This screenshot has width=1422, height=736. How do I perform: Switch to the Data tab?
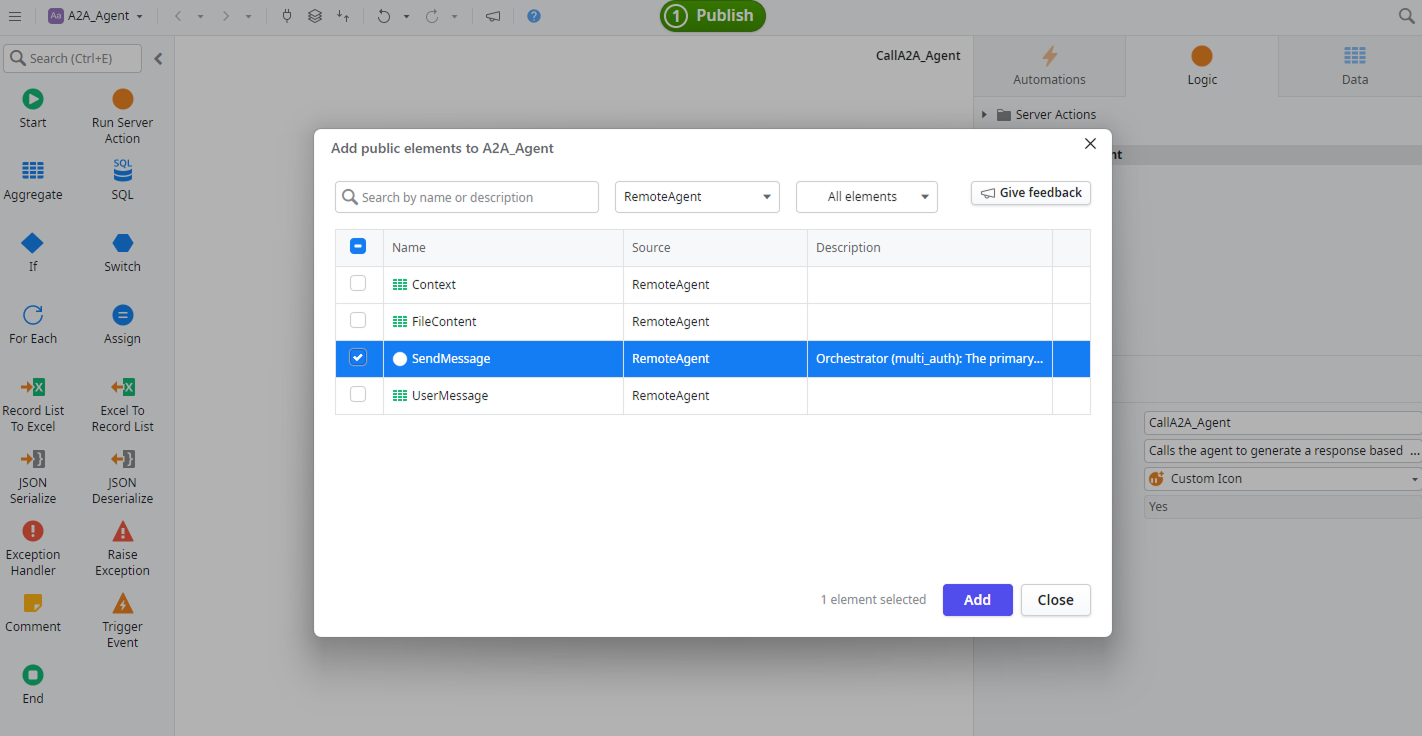pyautogui.click(x=1354, y=66)
